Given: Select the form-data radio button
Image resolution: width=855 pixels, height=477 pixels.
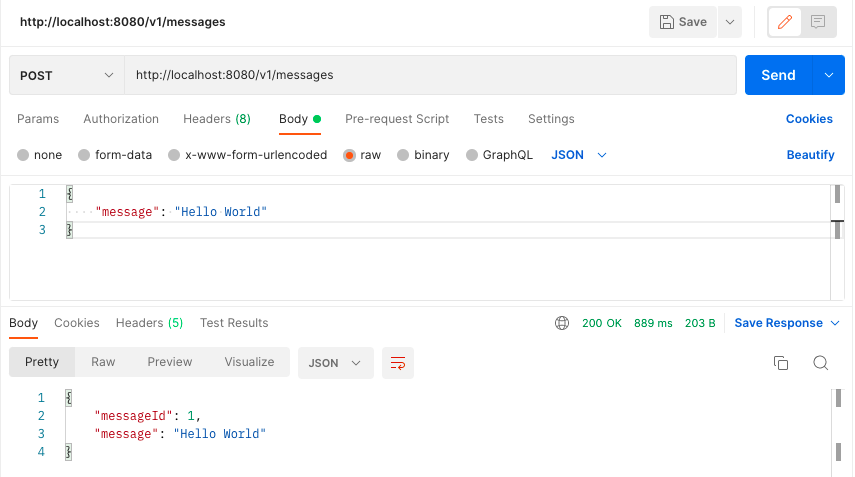Looking at the screenshot, I should point(84,155).
